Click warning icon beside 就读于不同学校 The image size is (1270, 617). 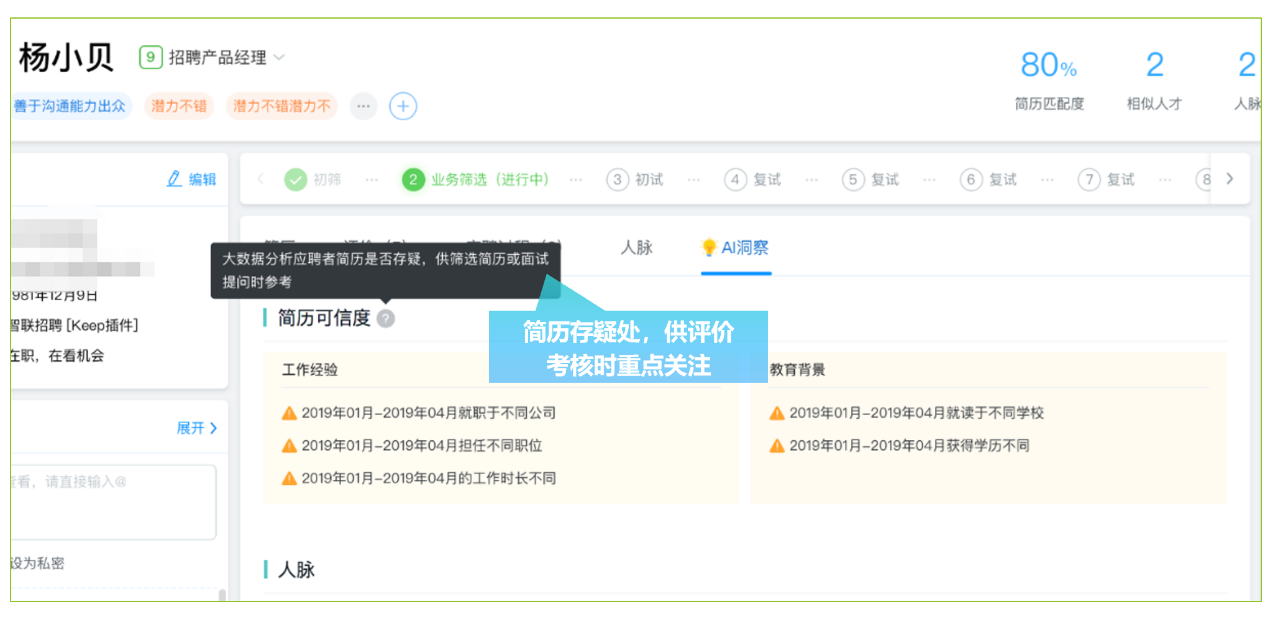(777, 413)
